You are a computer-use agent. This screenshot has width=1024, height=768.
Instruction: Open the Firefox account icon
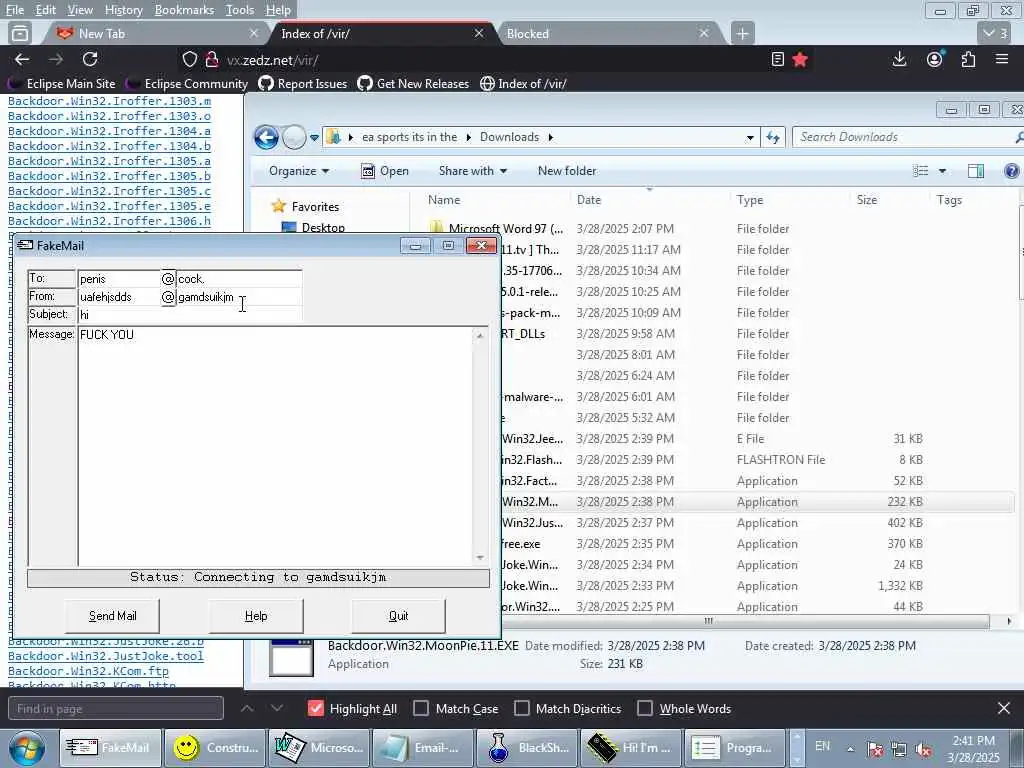935,59
